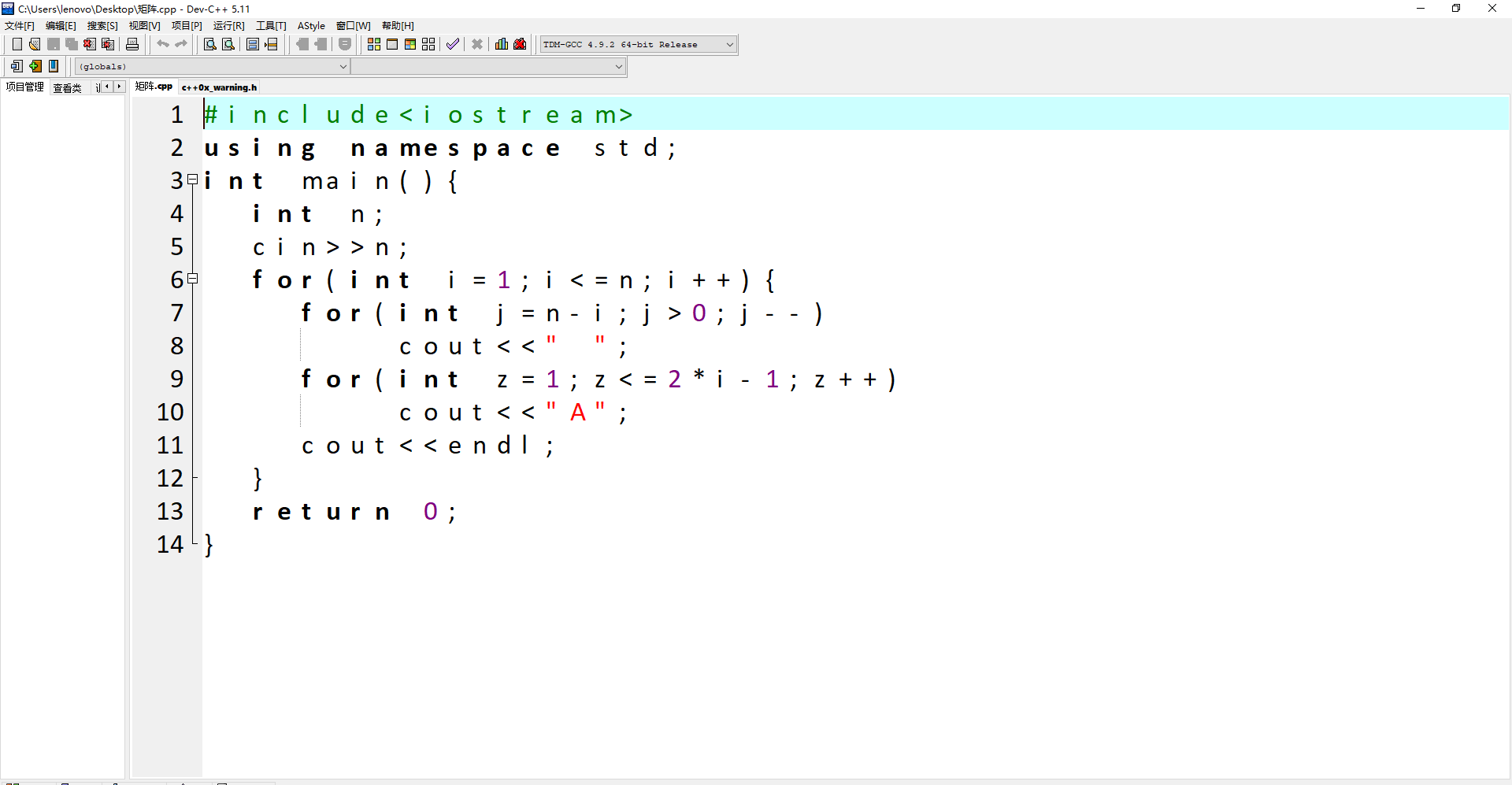Click the 'return 0;' statement on line 13
1512x785 pixels.
[354, 512]
